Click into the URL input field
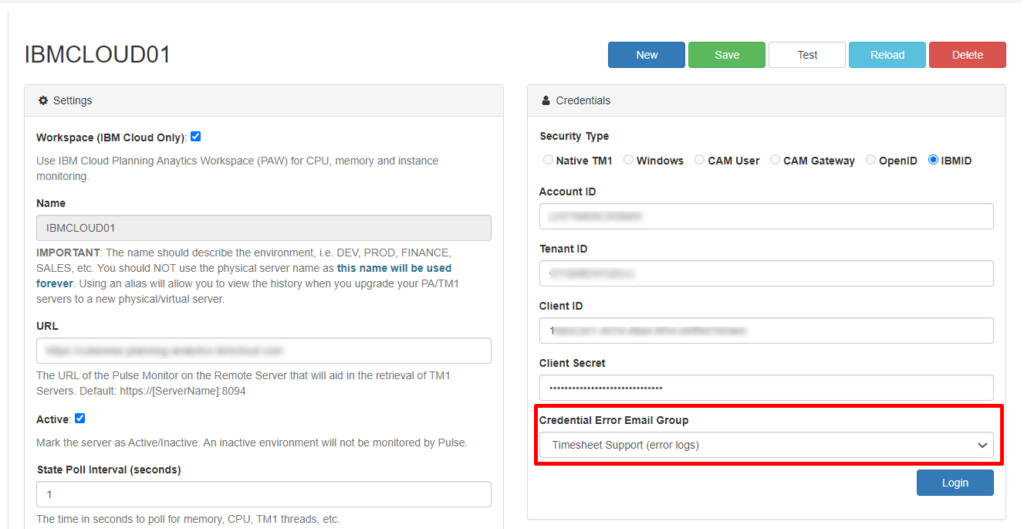The height and width of the screenshot is (529, 1024). click(x=263, y=351)
